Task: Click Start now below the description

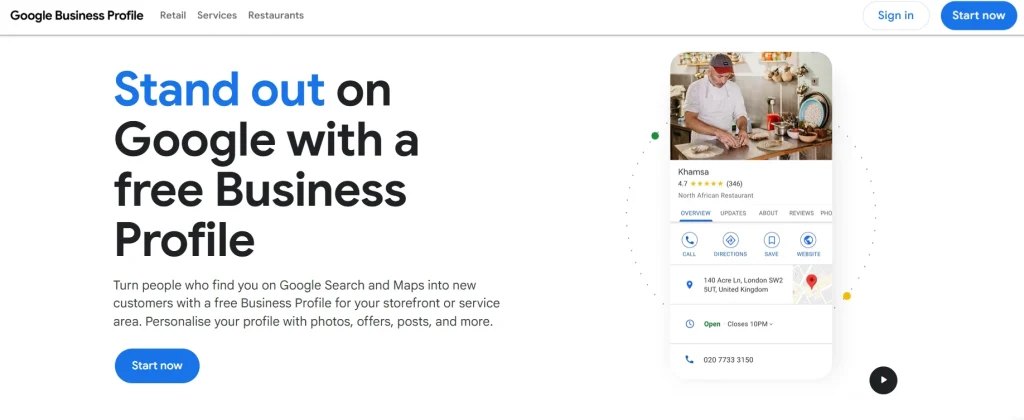Action: [157, 365]
